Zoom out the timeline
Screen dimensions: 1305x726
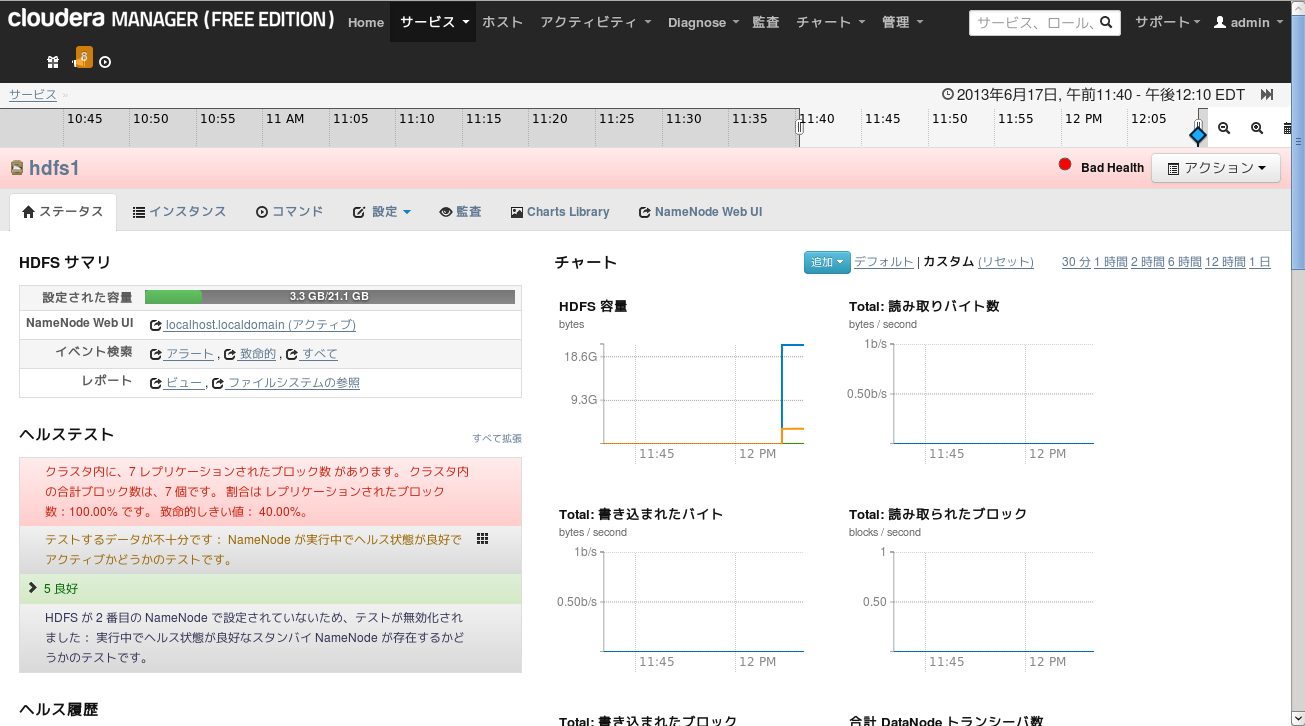pos(1224,128)
